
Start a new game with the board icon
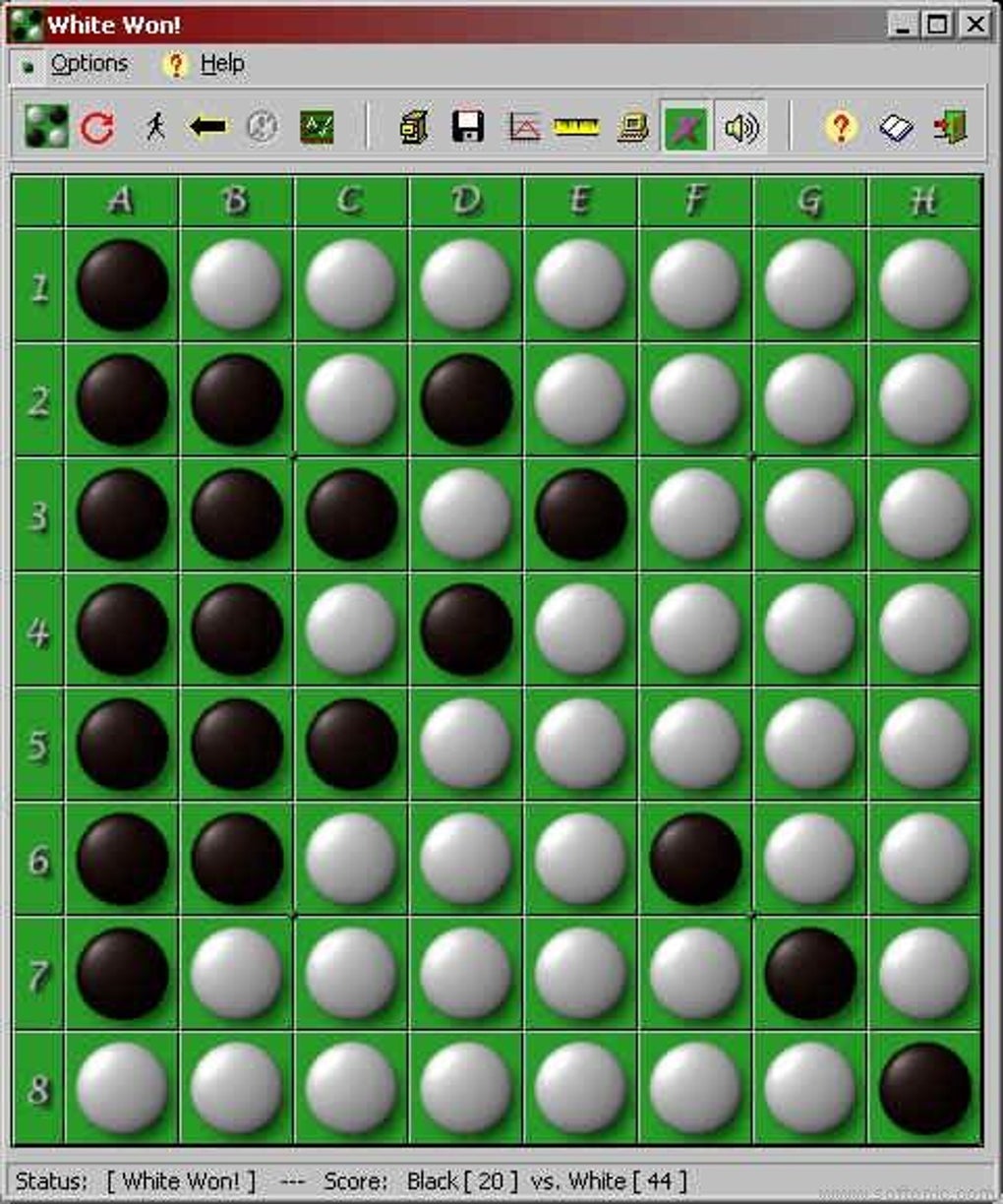(x=46, y=127)
